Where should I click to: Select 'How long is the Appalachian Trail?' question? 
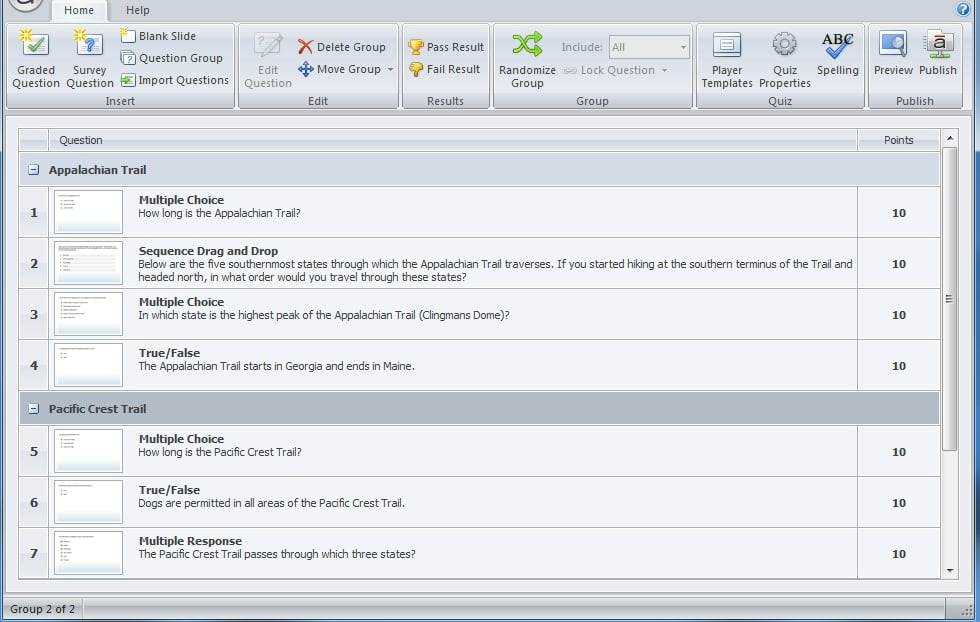219,213
